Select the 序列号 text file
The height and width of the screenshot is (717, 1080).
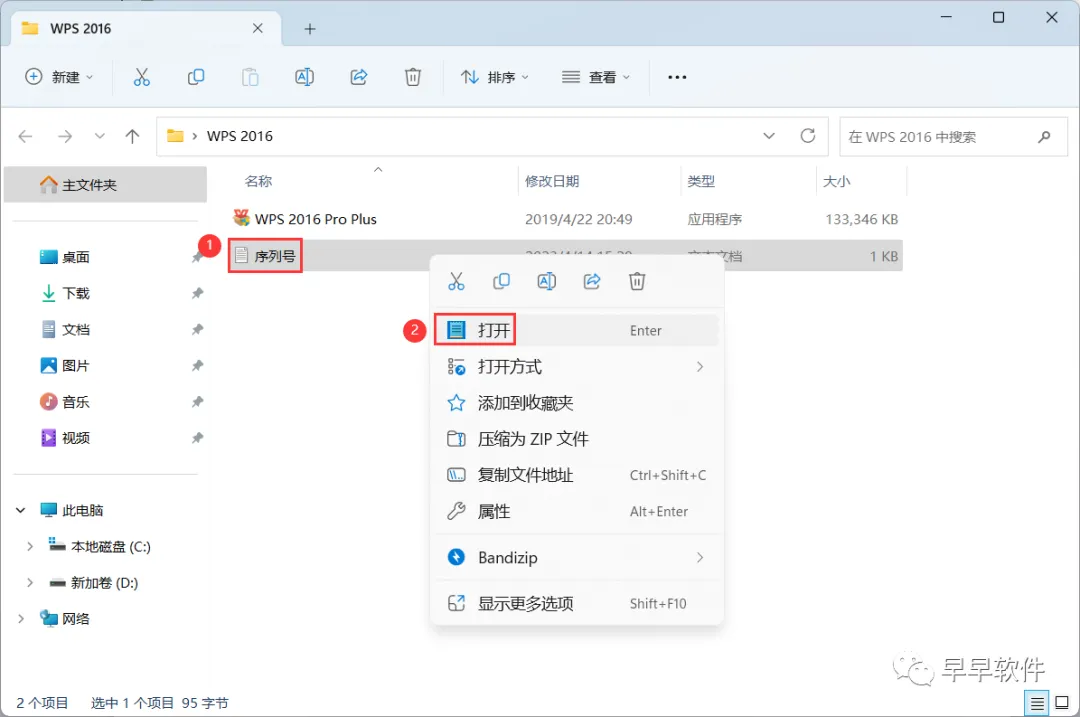[x=264, y=256]
